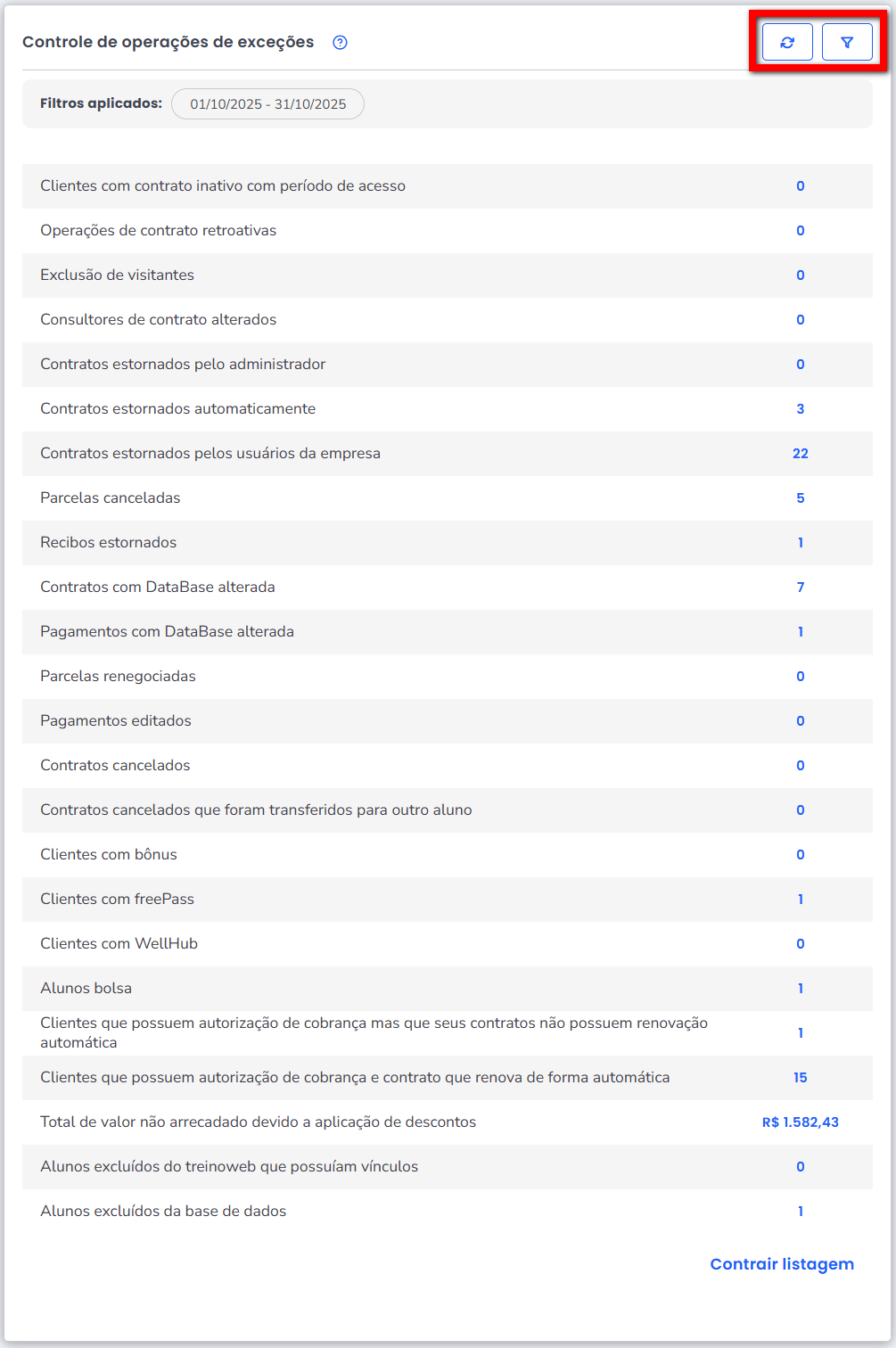This screenshot has width=896, height=1348.
Task: Open the filter funnel icon
Action: (x=847, y=43)
